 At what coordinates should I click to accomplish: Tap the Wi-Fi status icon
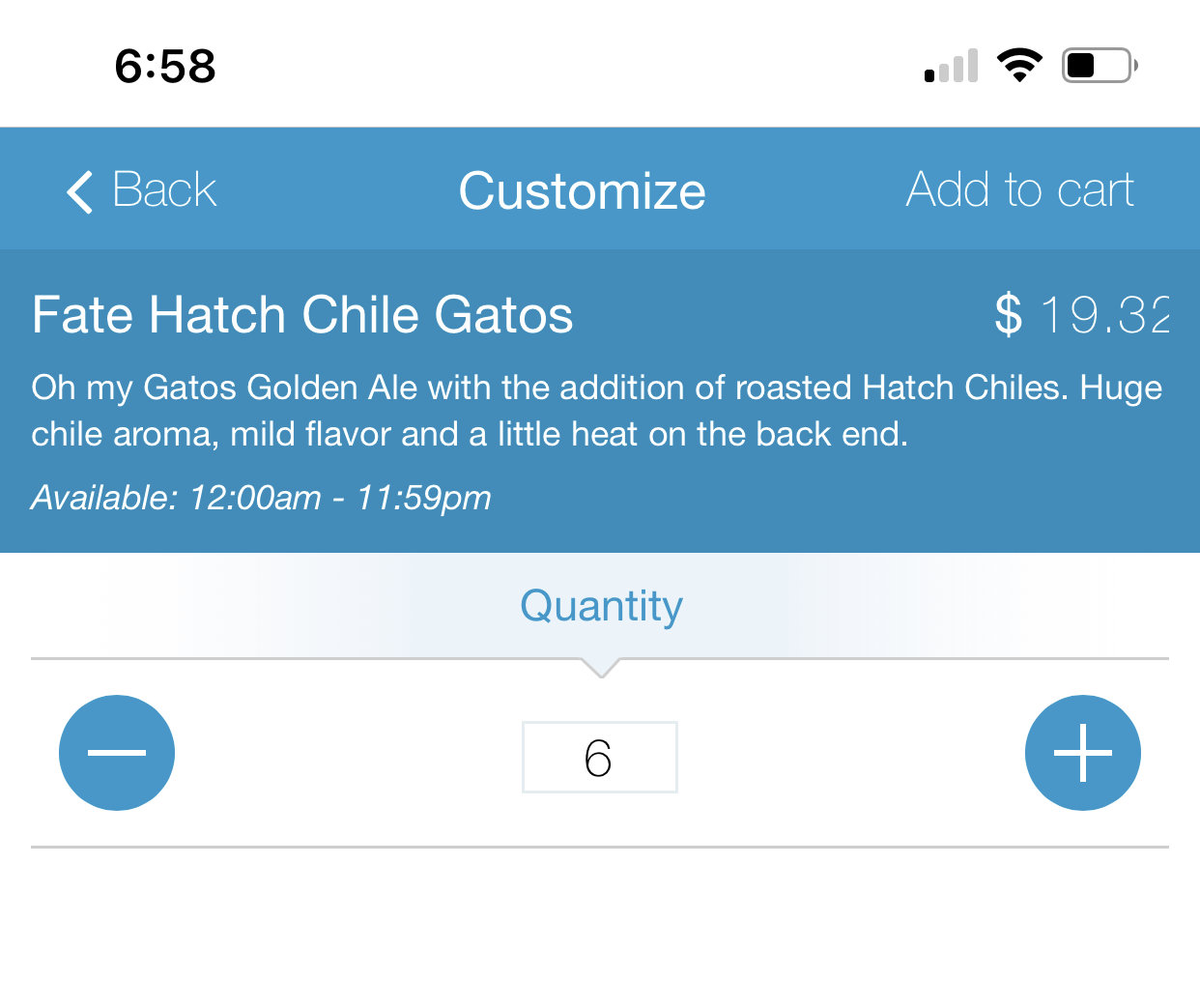click(x=1019, y=66)
